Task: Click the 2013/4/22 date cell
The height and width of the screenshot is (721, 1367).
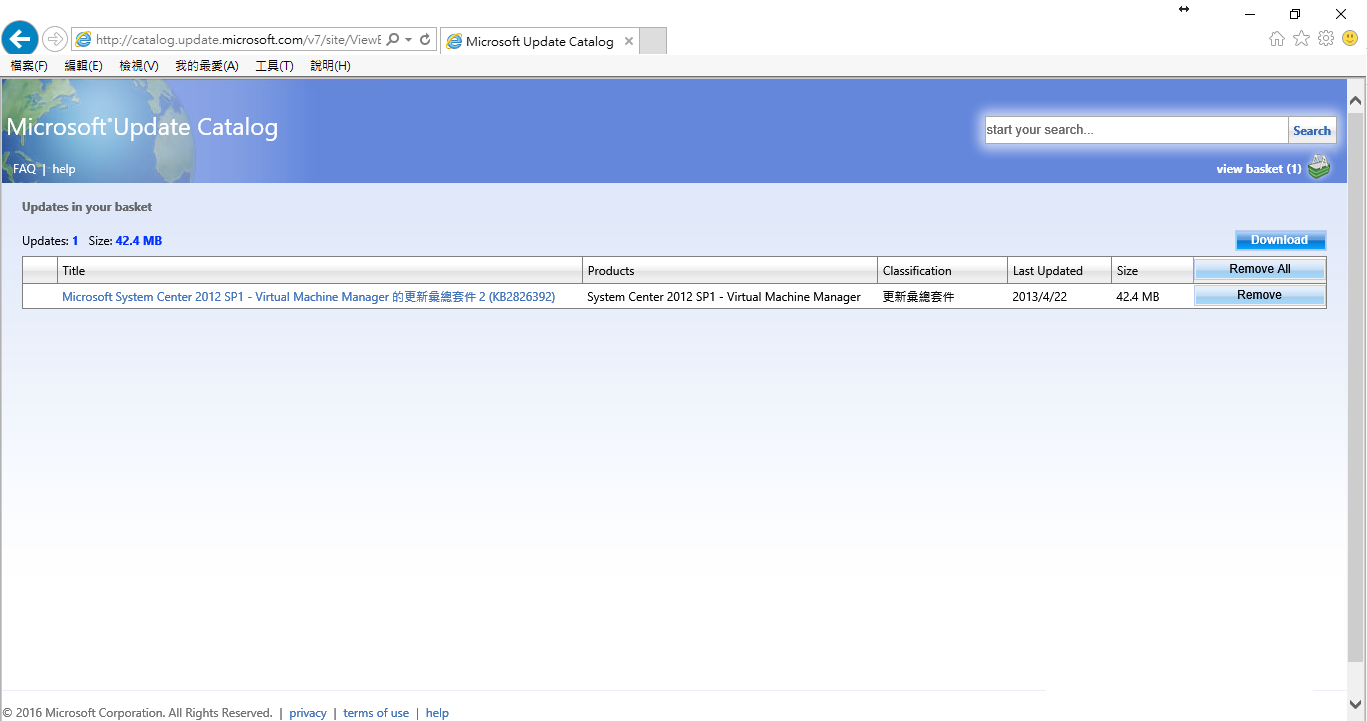Action: coord(1040,297)
